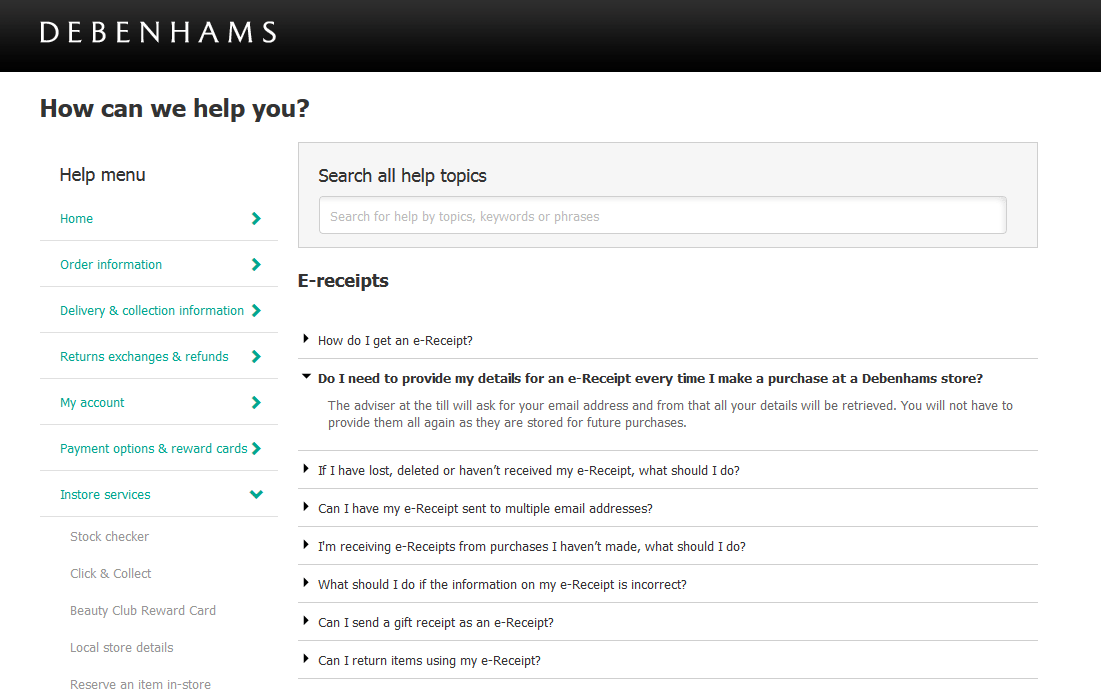Expand triangle for e-Receipts from purchases I haven't made

(x=305, y=544)
